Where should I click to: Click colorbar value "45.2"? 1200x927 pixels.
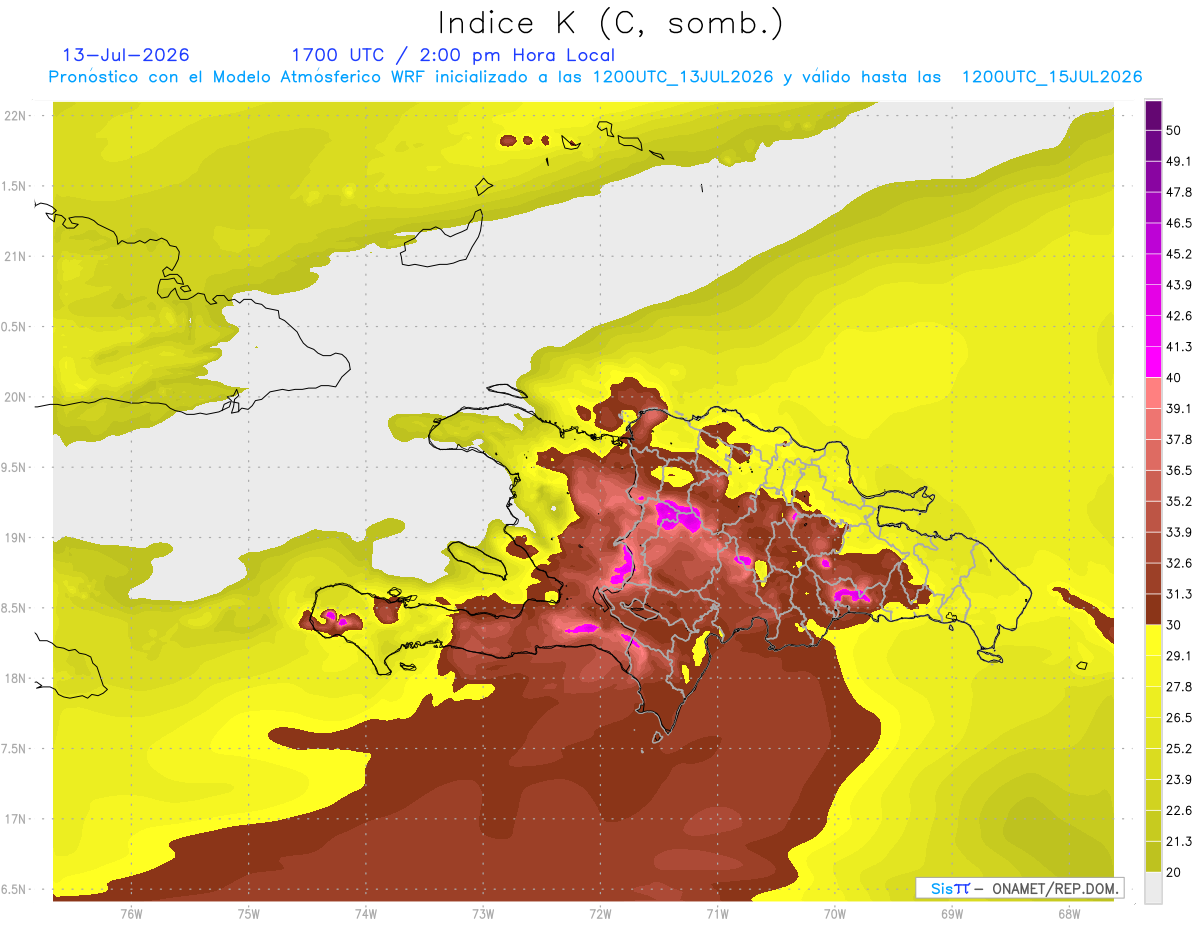[x=1179, y=254]
